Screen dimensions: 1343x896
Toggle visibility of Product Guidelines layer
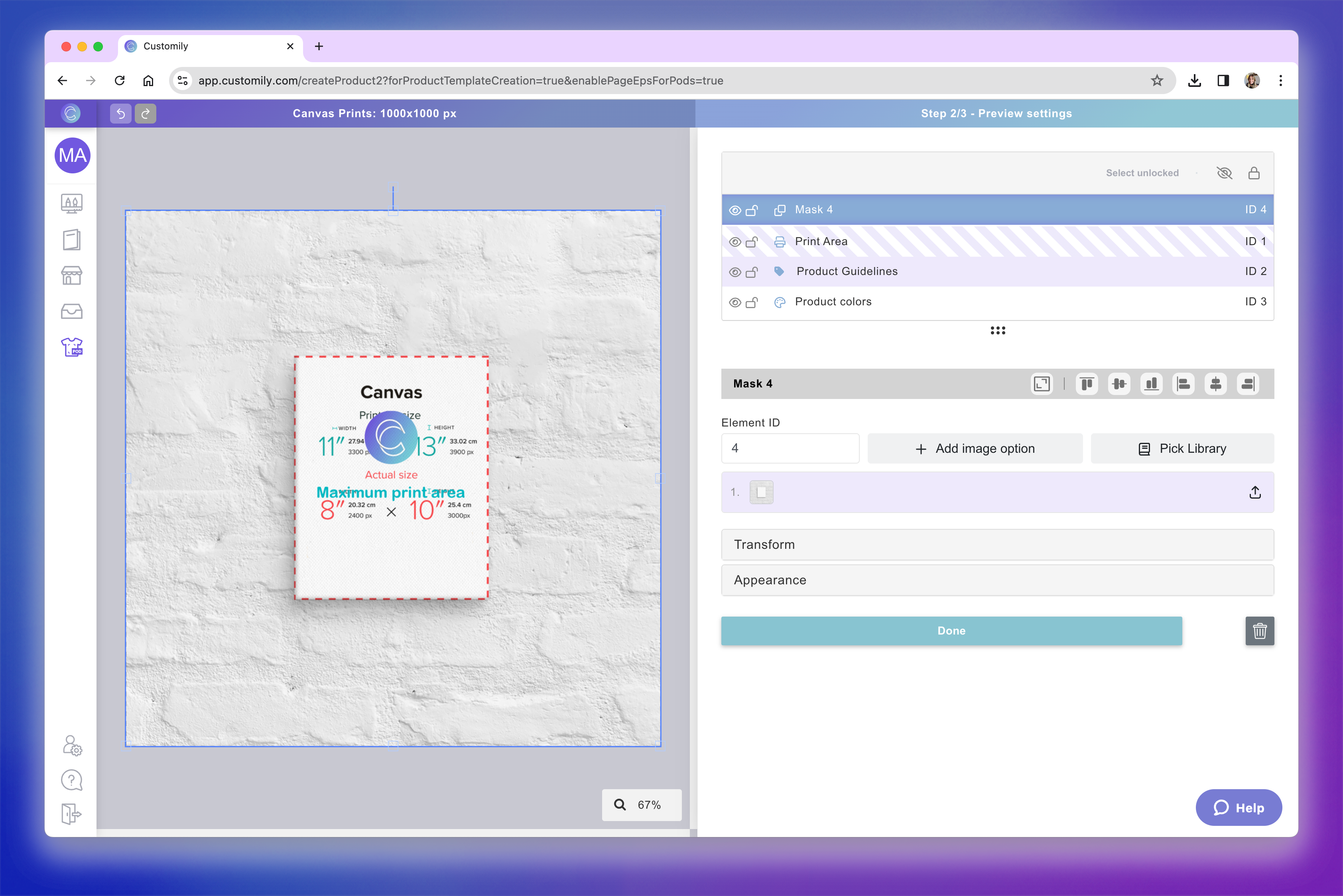click(x=735, y=272)
